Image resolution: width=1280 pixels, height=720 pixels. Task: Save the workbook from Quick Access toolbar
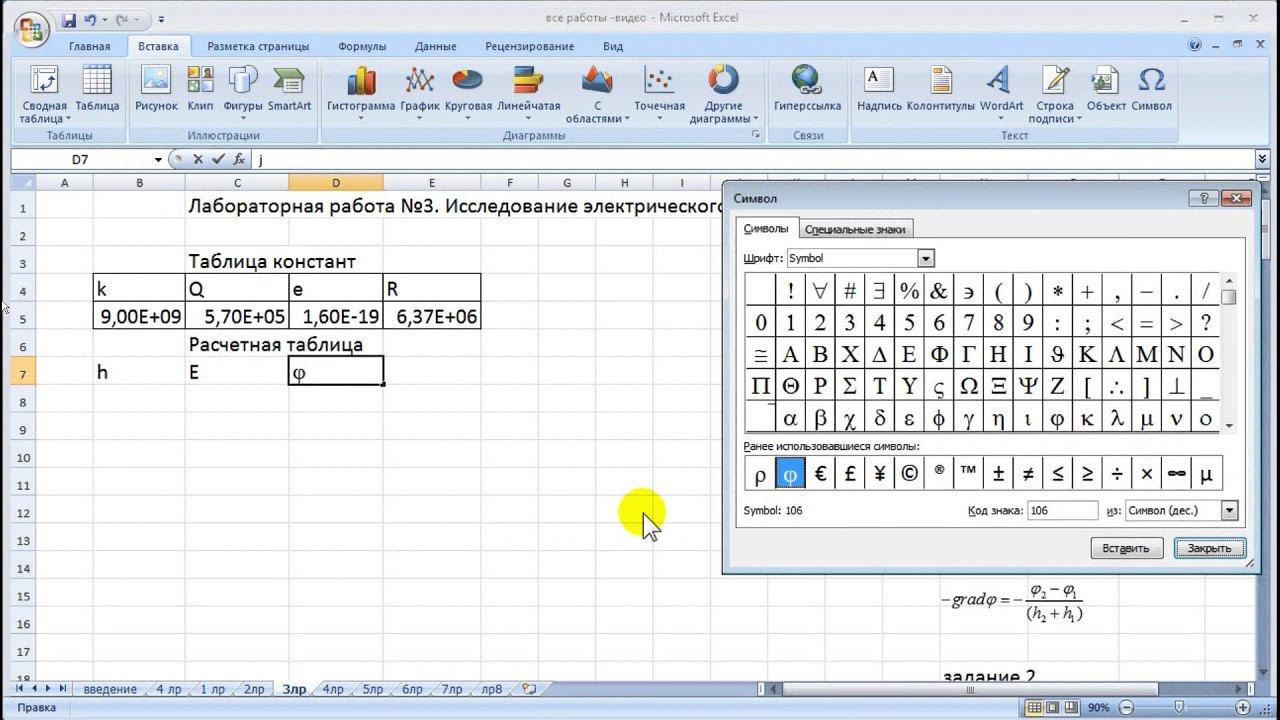pos(68,20)
